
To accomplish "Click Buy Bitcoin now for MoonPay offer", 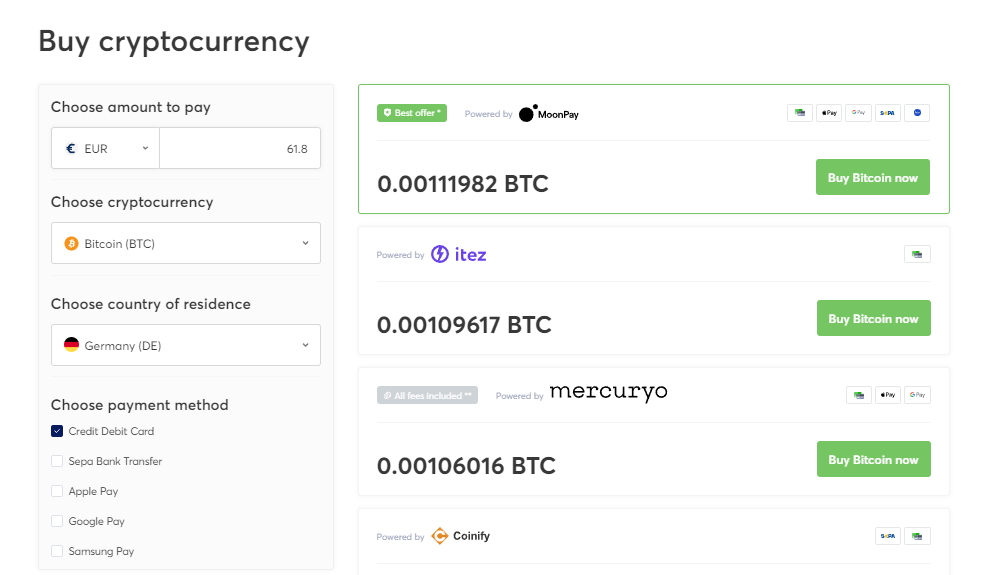I will tap(873, 177).
